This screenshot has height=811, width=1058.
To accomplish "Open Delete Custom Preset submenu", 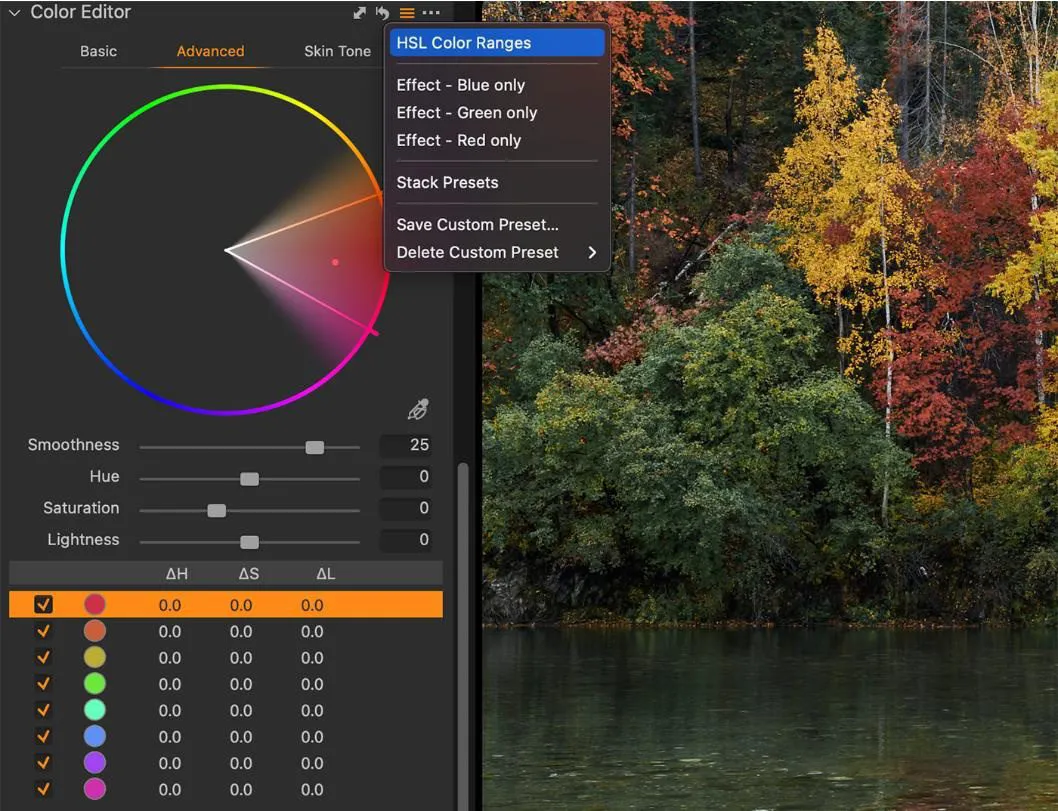I will [x=497, y=252].
